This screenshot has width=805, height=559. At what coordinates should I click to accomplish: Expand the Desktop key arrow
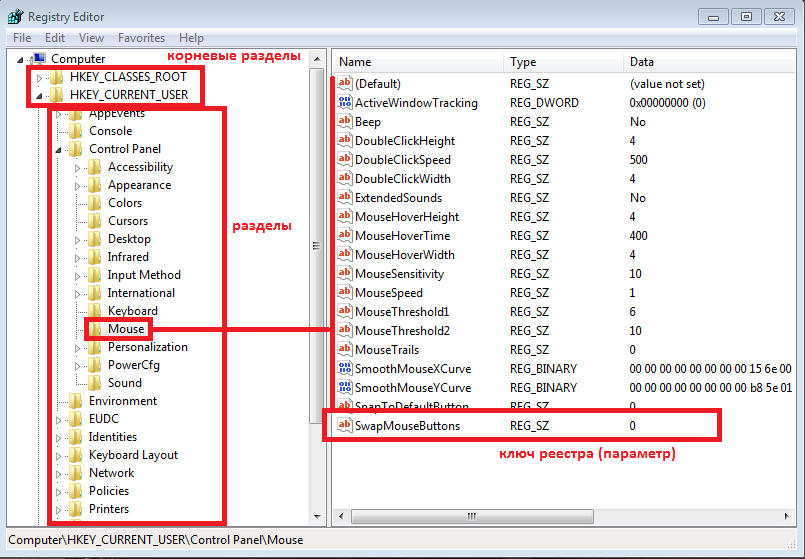tap(78, 240)
